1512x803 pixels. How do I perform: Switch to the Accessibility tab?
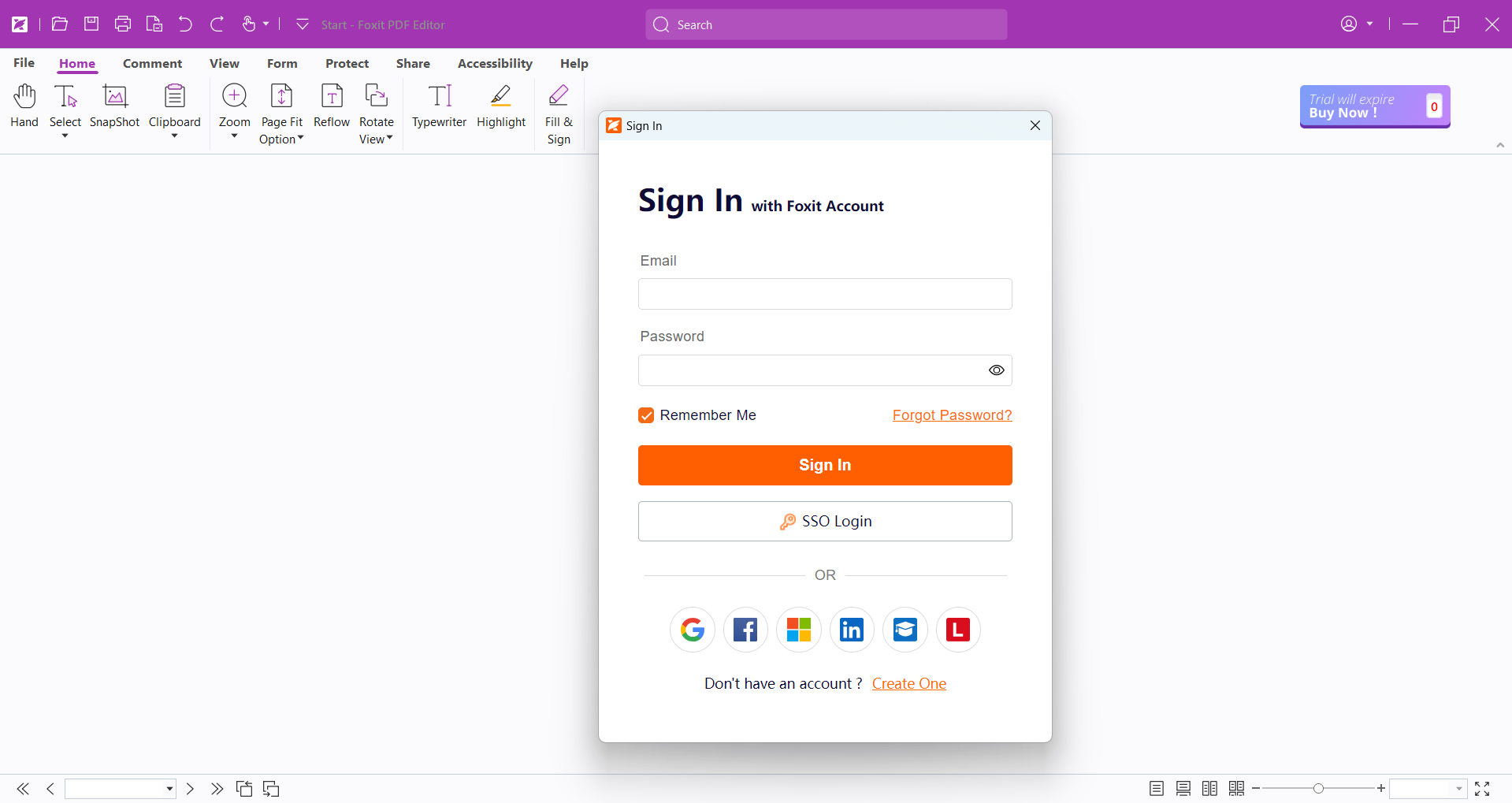coord(495,63)
